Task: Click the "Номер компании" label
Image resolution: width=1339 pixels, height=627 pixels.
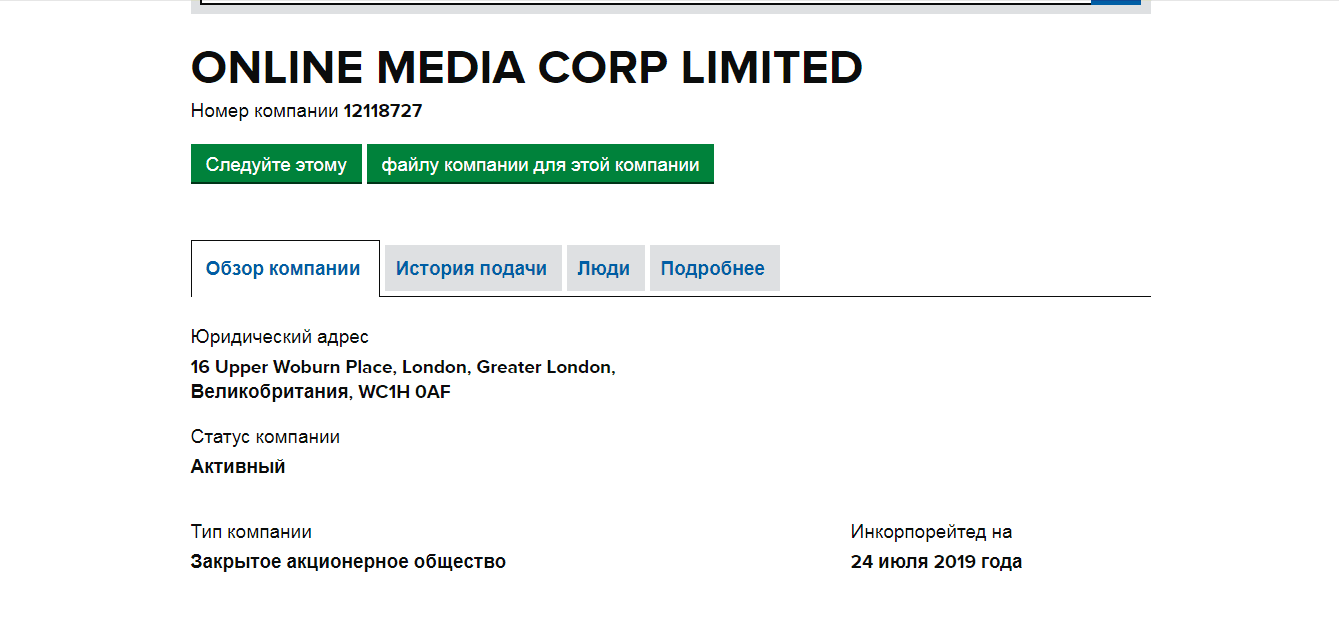Action: click(x=265, y=111)
